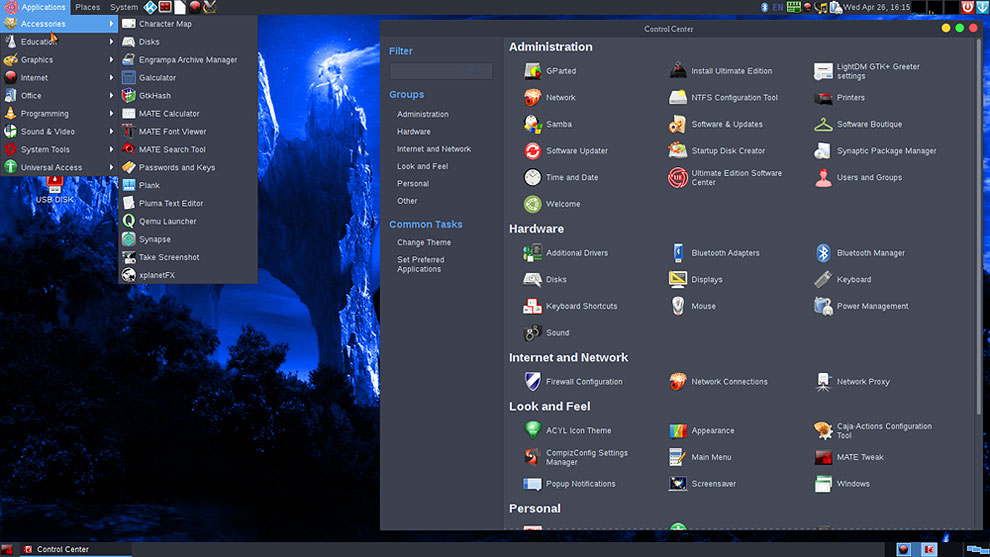This screenshot has height=557, width=990.
Task: Expand the Programming submenu
Action: click(x=59, y=114)
